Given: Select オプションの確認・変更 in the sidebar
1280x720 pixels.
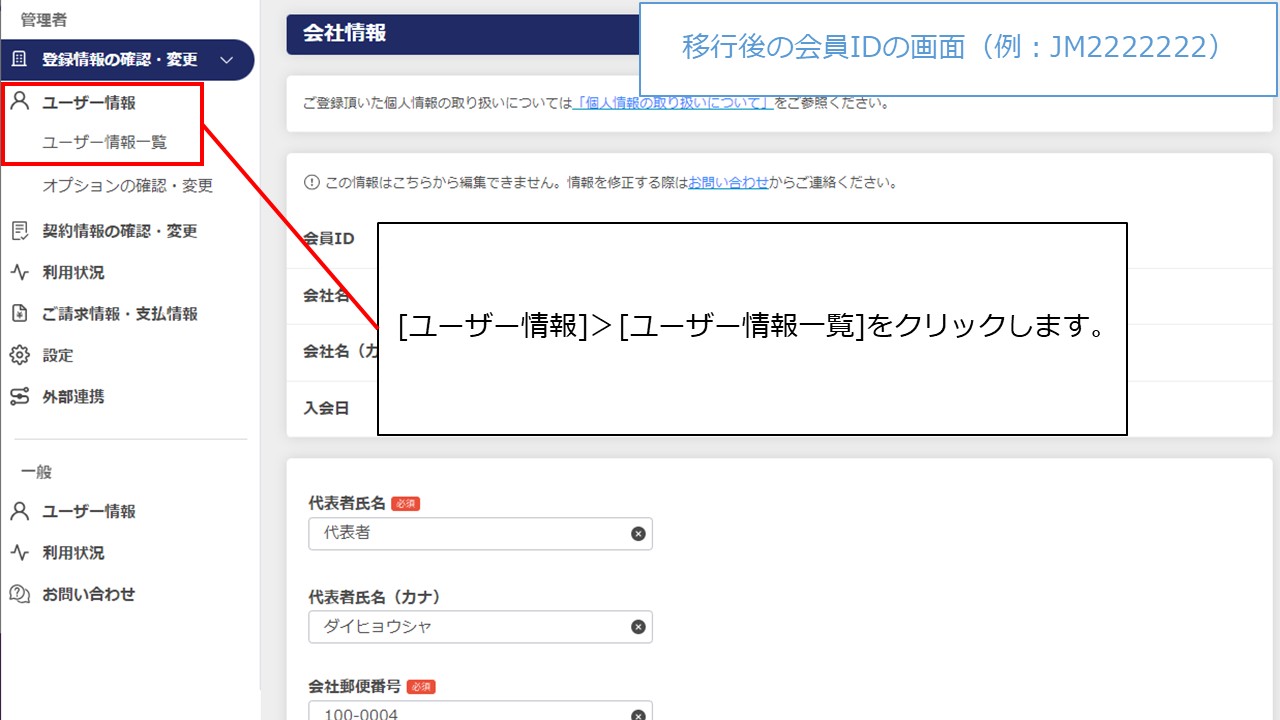Looking at the screenshot, I should (x=127, y=187).
